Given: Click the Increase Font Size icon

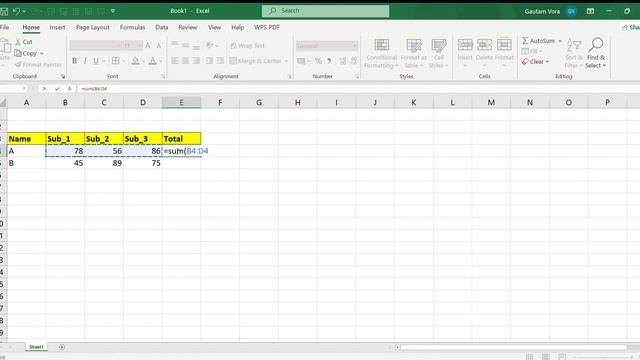Looking at the screenshot, I should tap(148, 45).
